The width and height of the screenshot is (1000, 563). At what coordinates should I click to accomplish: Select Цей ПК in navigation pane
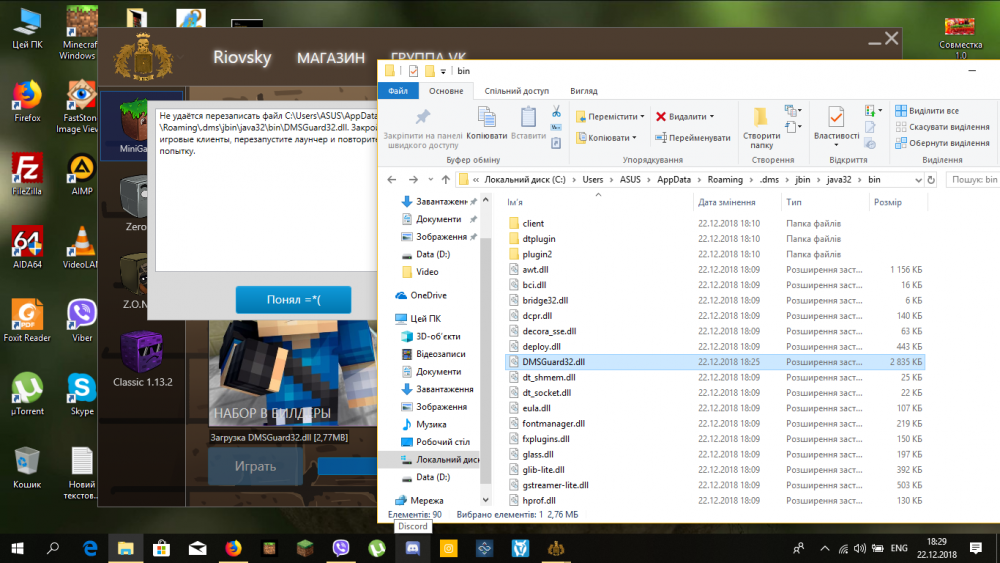(x=418, y=318)
